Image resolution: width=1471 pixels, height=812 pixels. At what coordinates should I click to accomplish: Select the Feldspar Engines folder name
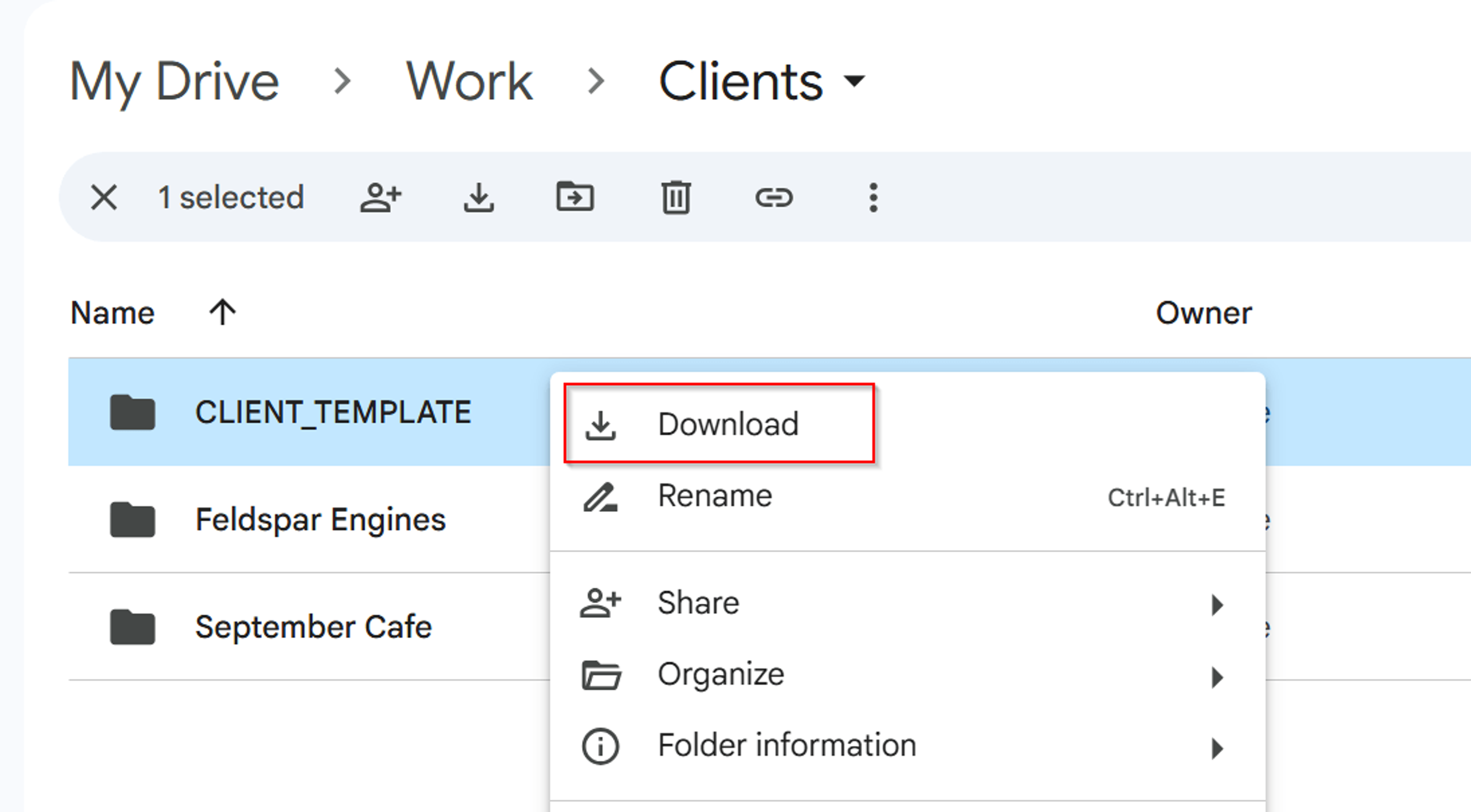tap(320, 520)
